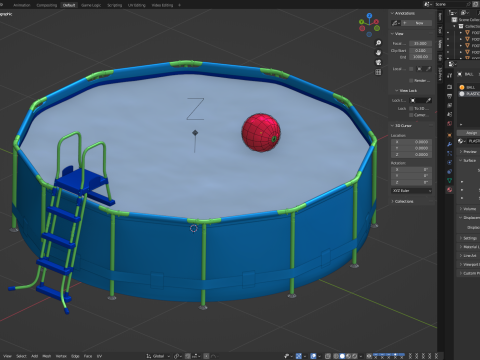This screenshot has height=360, width=480.
Task: Click eyedropper next to Local Camera field
Action: pyautogui.click(x=428, y=69)
